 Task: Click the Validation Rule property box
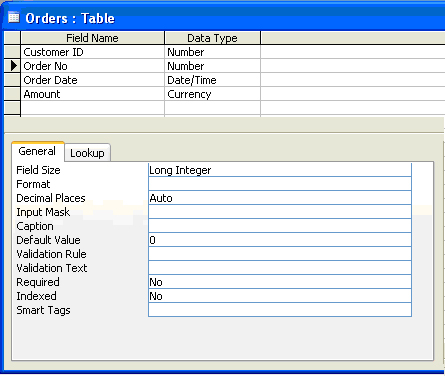pos(280,254)
